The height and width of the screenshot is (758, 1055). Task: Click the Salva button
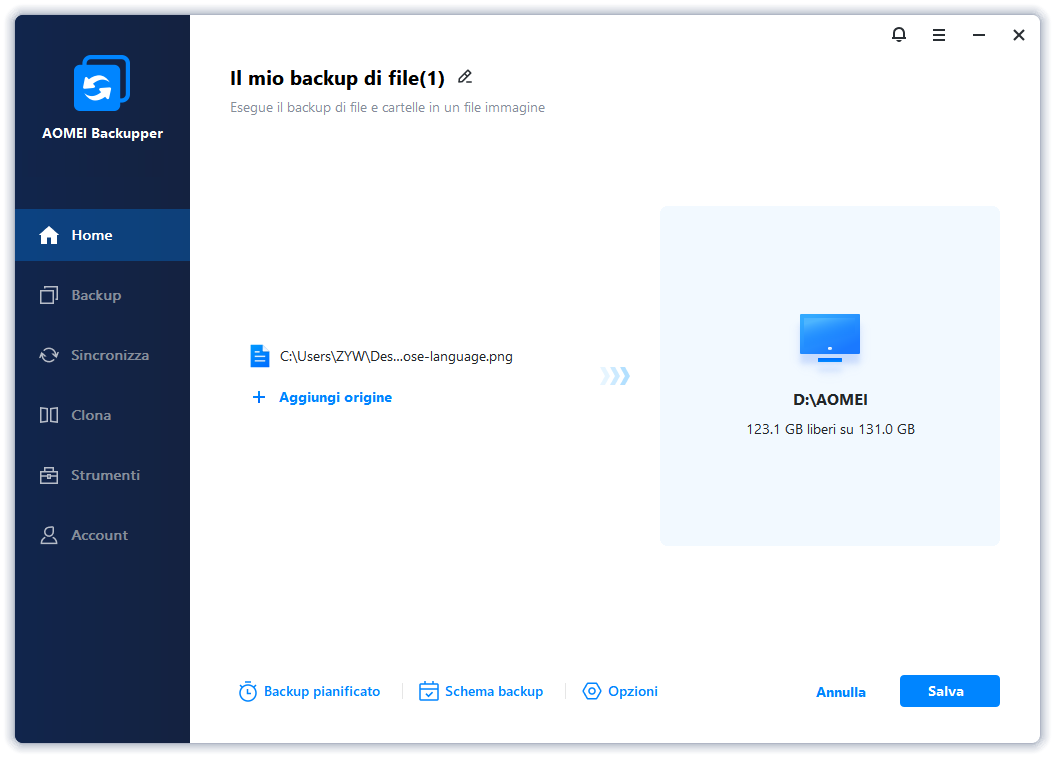coord(949,691)
